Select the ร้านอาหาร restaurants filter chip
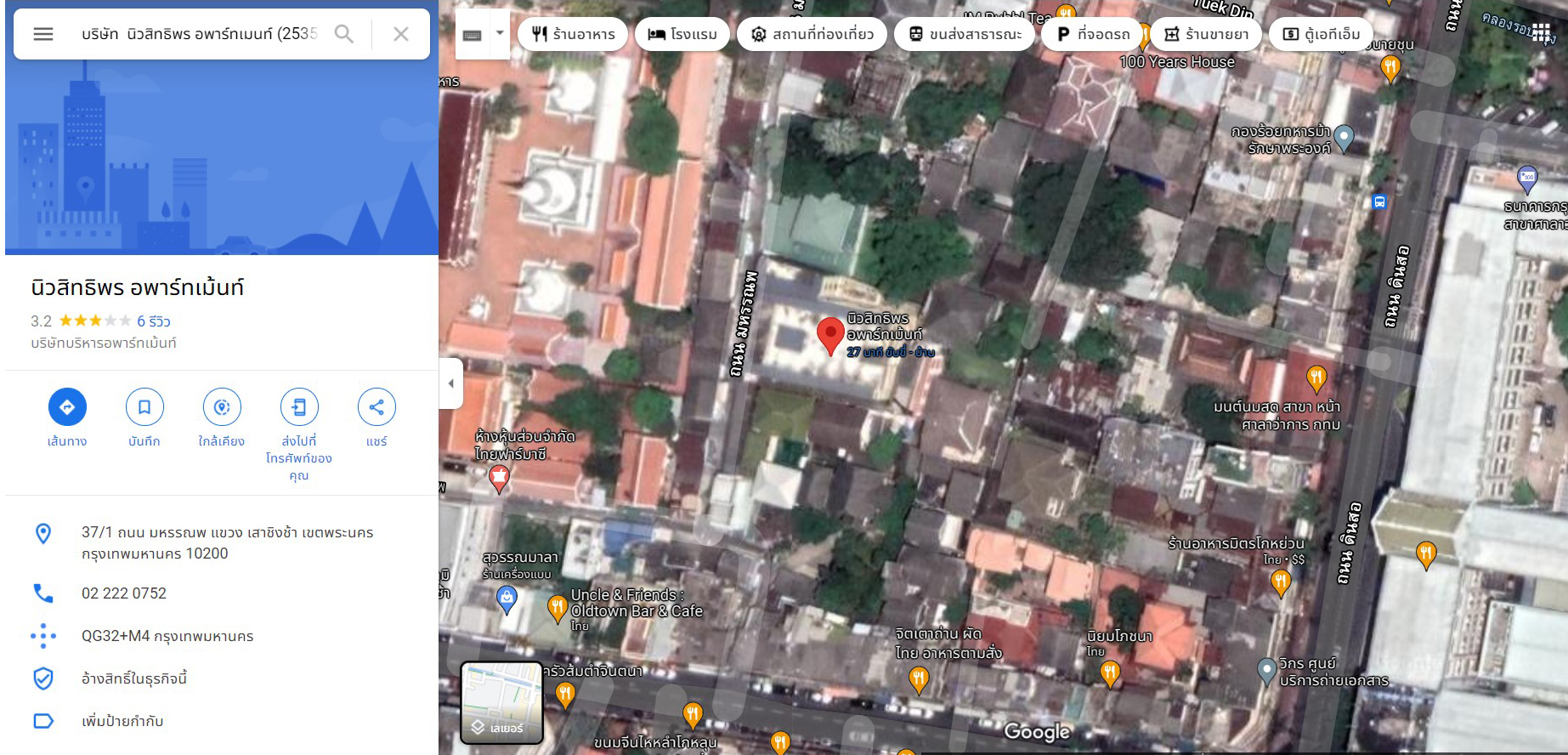 pyautogui.click(x=573, y=34)
